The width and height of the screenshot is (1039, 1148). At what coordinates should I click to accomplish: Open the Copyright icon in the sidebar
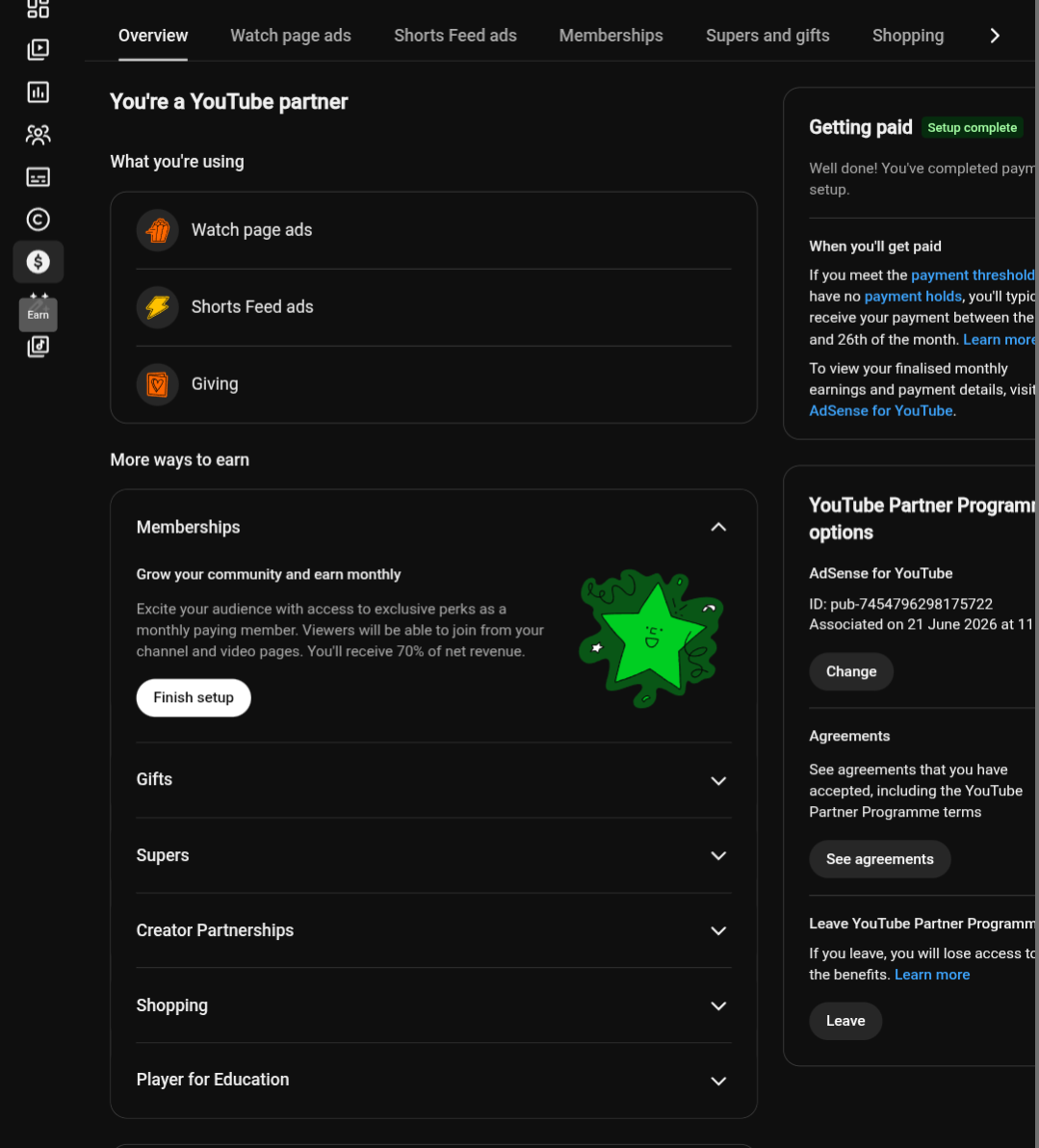tap(39, 220)
